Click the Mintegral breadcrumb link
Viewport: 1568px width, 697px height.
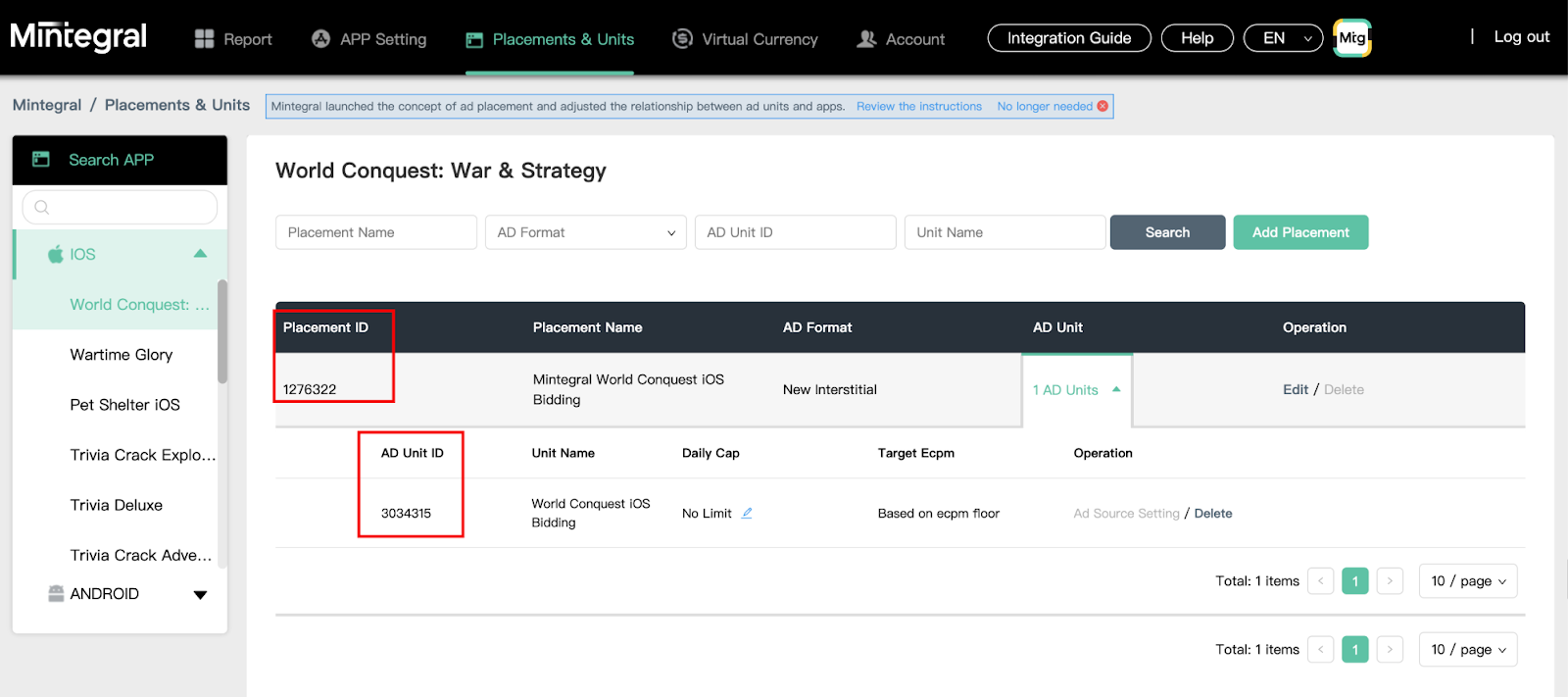47,105
